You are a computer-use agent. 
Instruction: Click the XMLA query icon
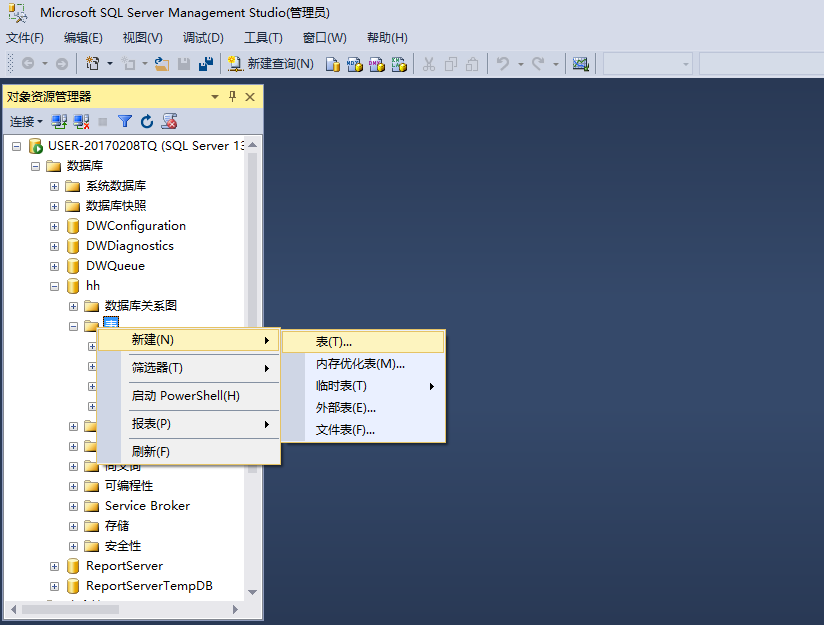399,64
